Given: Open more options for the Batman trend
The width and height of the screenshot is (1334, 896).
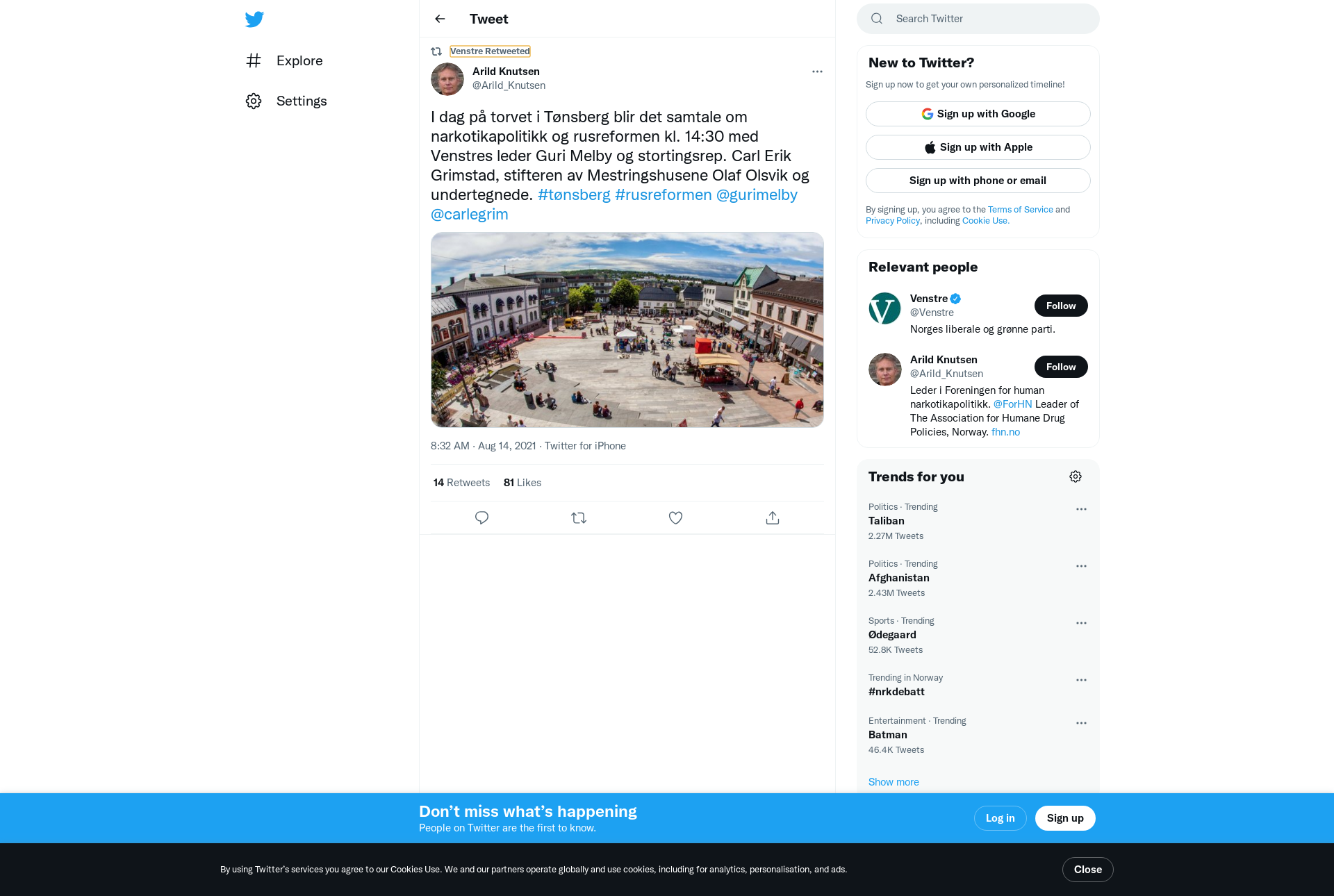Looking at the screenshot, I should pyautogui.click(x=1081, y=723).
